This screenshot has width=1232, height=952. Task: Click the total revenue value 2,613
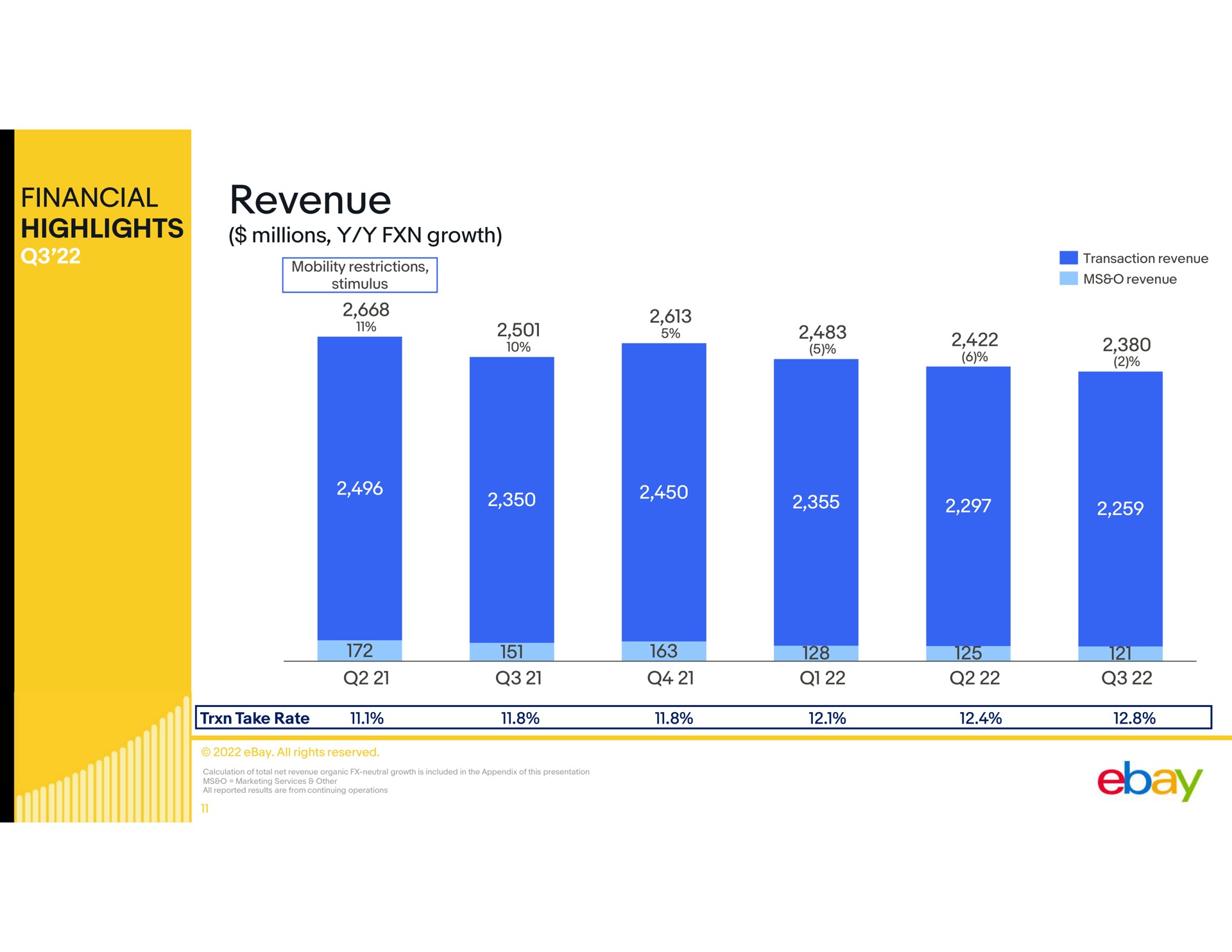671,316
